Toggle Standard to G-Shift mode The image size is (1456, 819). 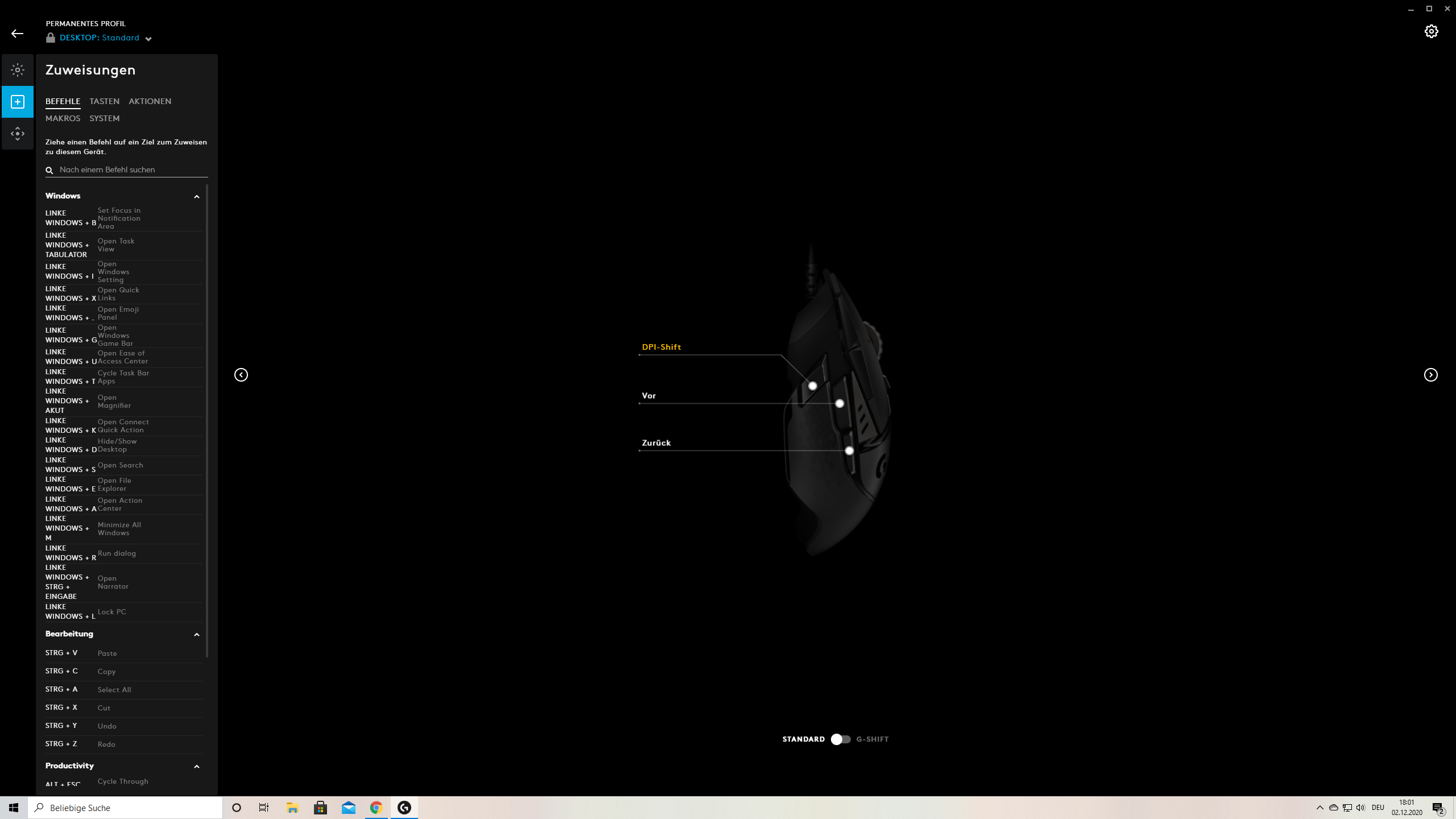(841, 739)
